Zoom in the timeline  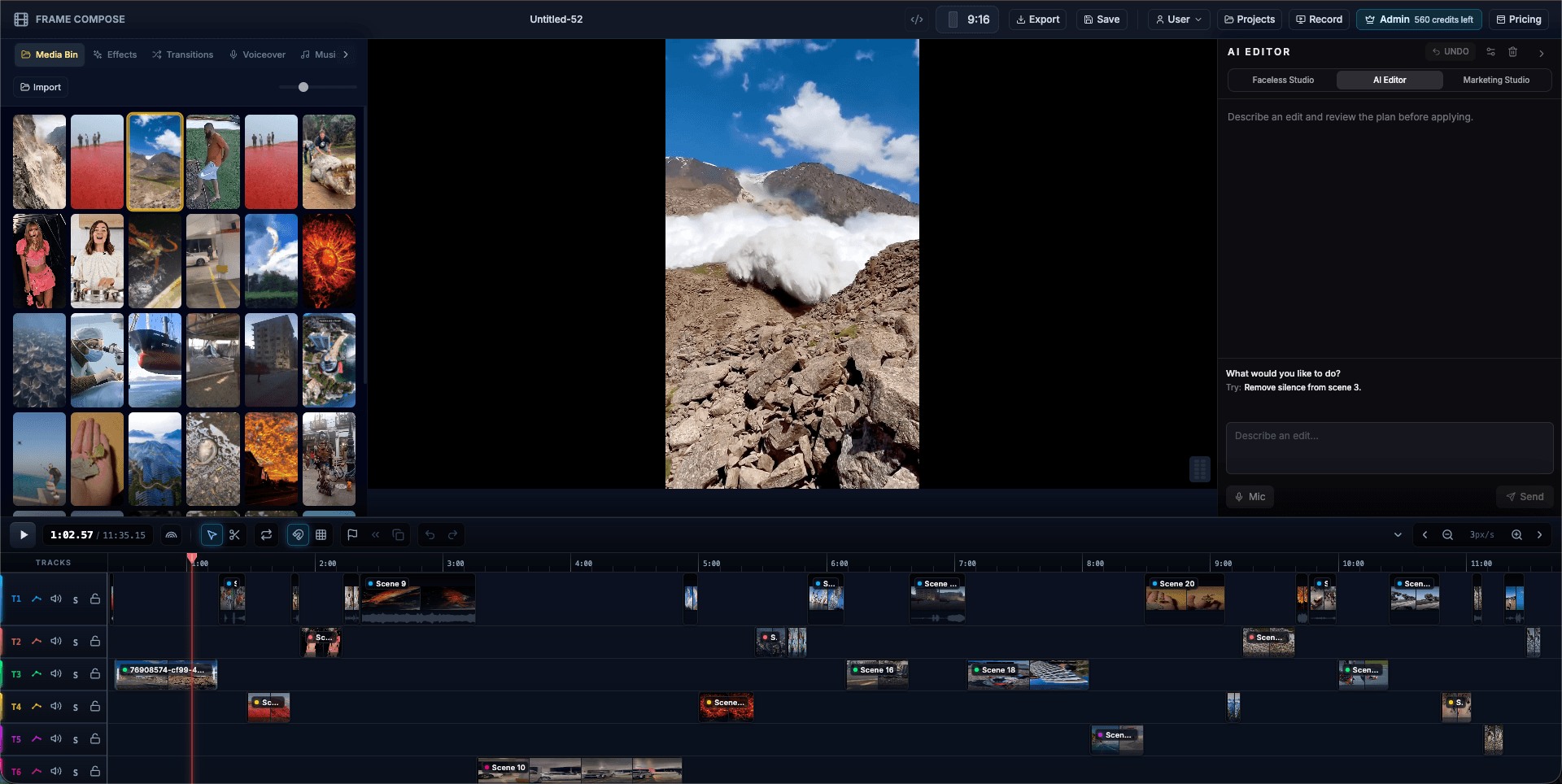click(1516, 535)
